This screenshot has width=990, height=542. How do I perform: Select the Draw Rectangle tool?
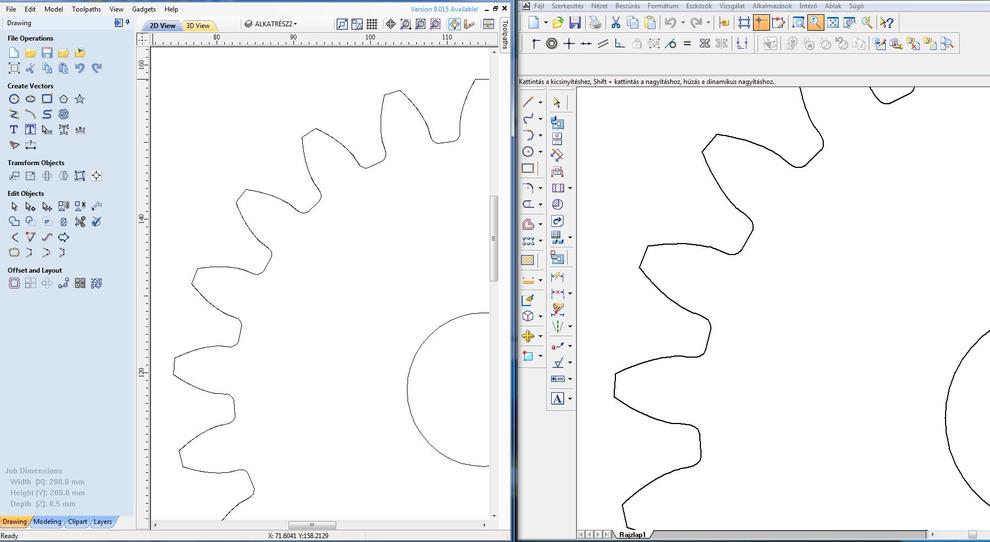point(47,99)
